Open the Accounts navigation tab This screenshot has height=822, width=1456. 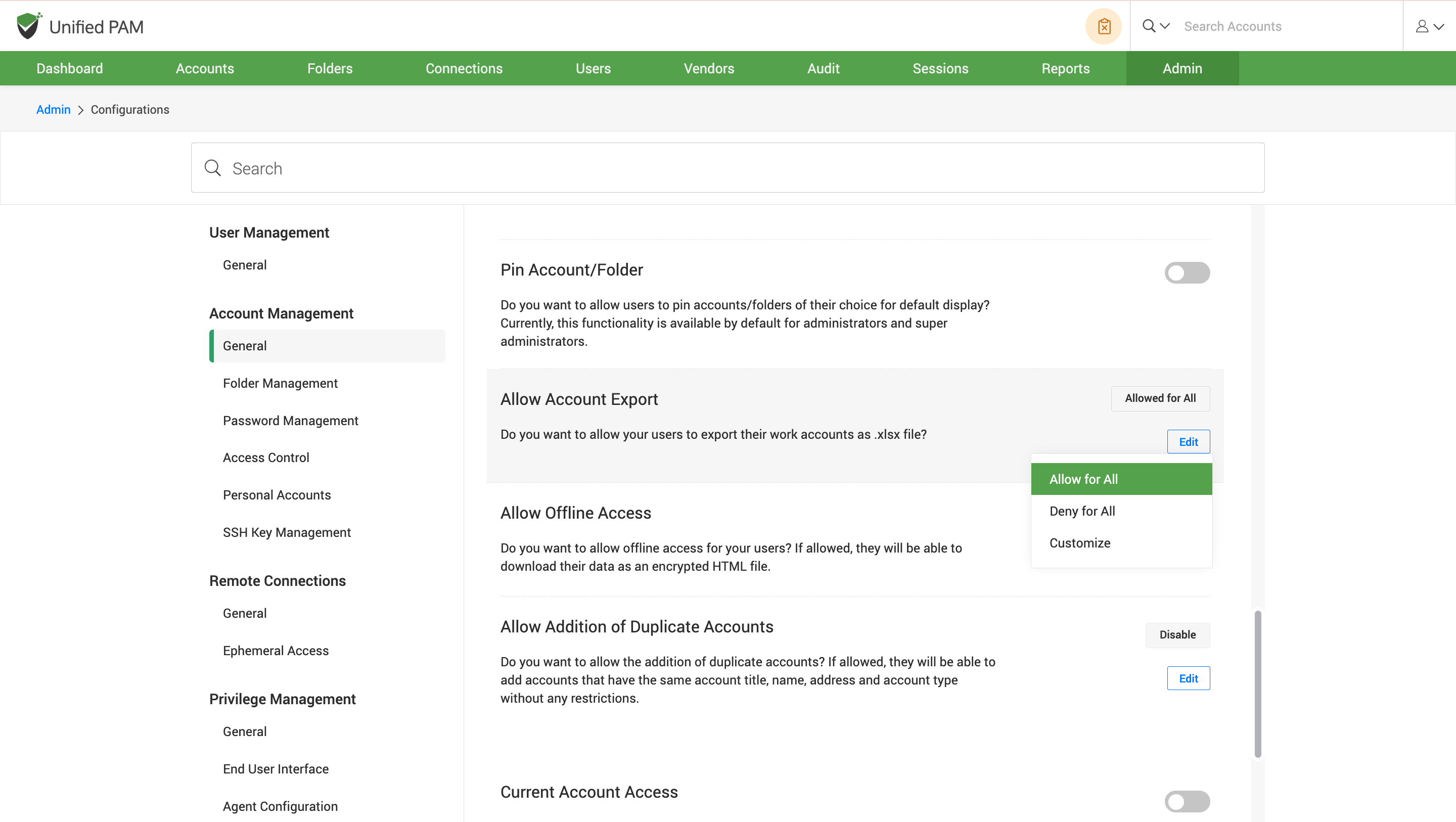point(205,68)
